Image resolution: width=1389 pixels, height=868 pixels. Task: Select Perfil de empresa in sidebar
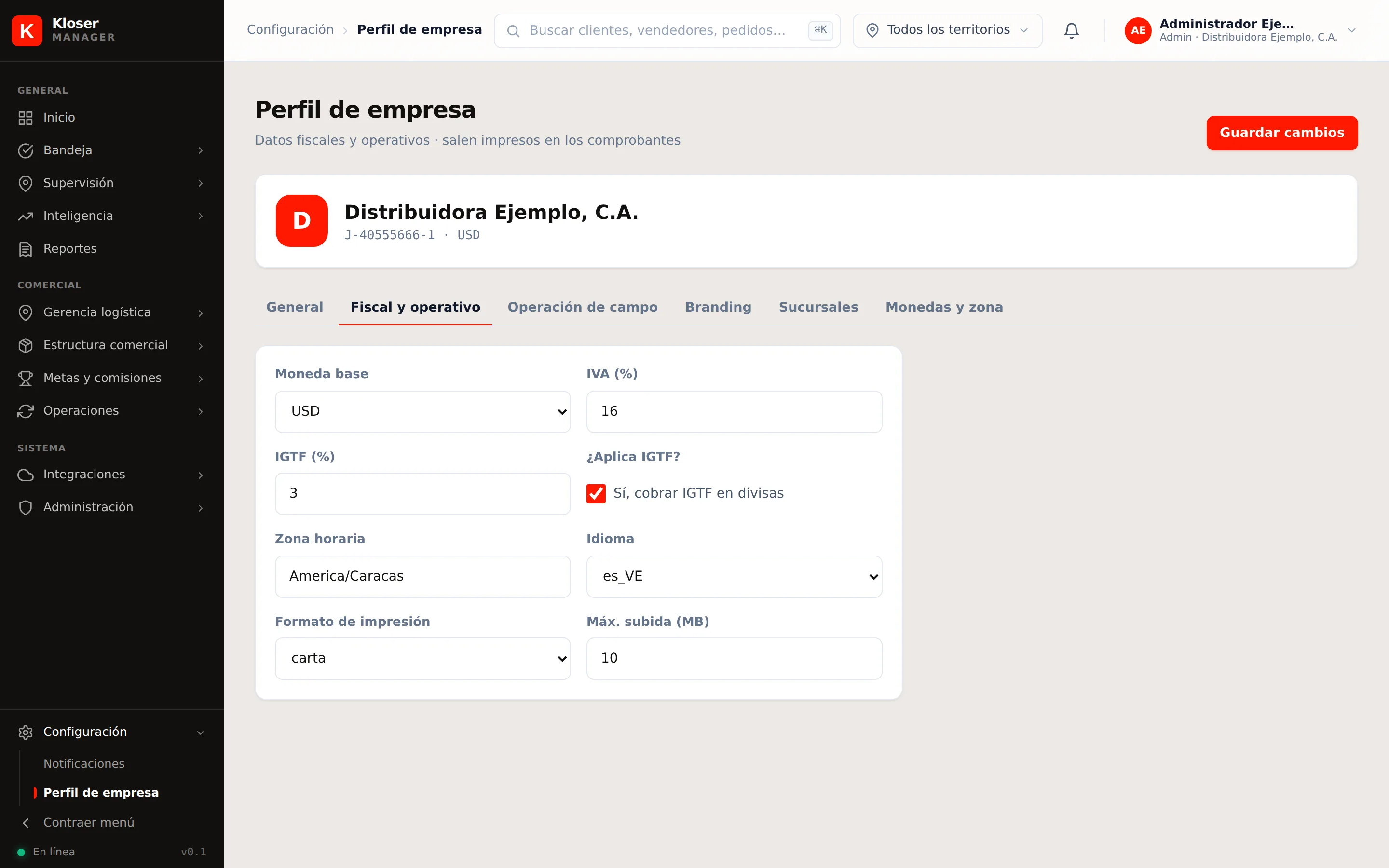point(101,793)
